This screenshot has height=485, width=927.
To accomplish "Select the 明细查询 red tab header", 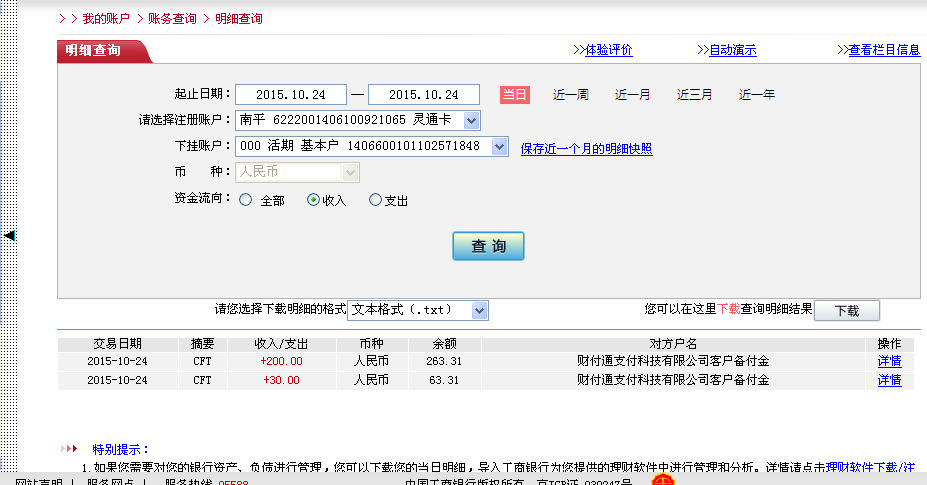I will (95, 51).
